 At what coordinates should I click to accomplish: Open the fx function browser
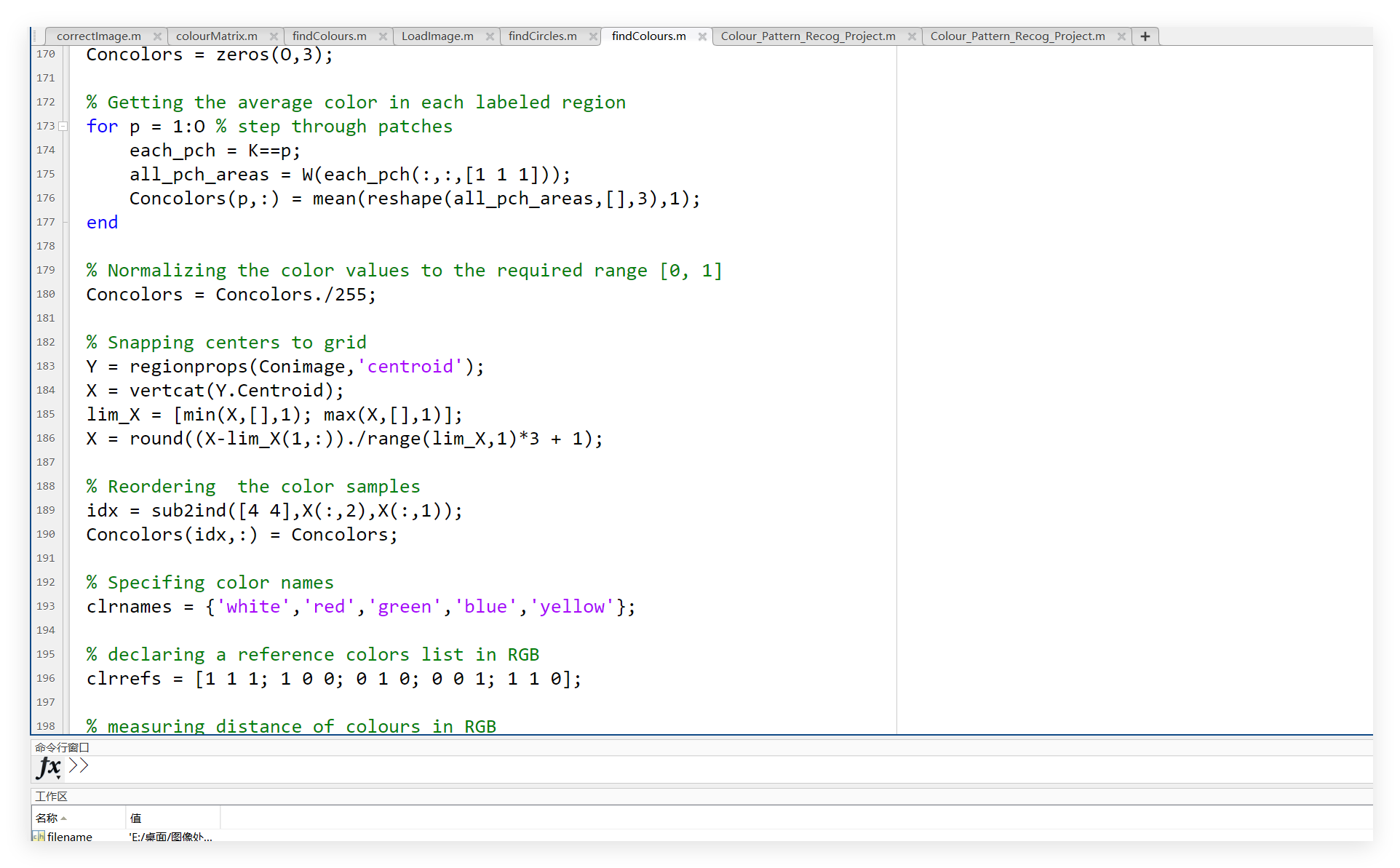tap(48, 767)
